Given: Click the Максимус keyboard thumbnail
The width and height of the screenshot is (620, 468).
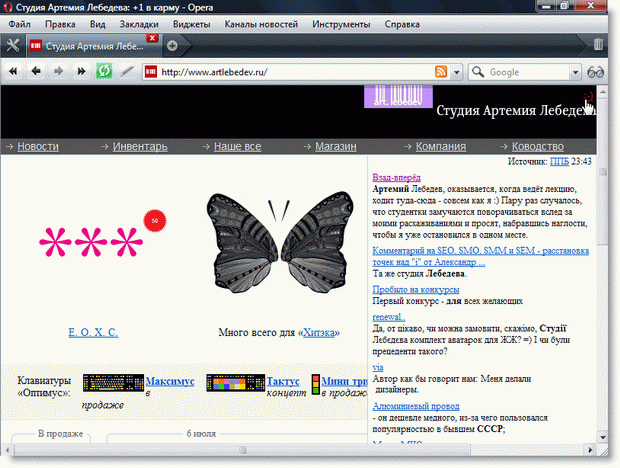Looking at the screenshot, I should click(113, 383).
